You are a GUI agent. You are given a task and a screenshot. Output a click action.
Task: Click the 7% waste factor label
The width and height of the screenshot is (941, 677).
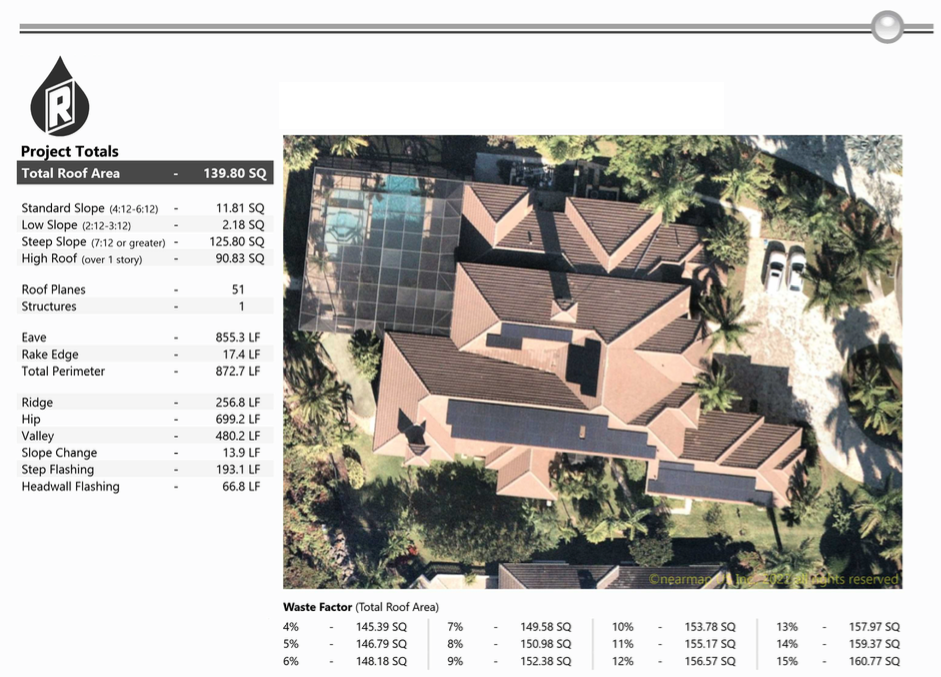click(455, 627)
